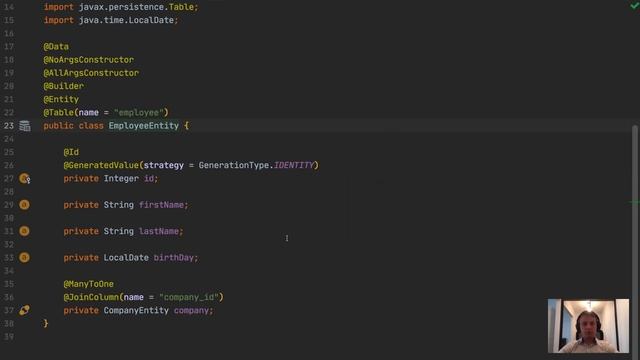Click the green inspection checkmark icon
This screenshot has width=640, height=360.
click(635, 6)
